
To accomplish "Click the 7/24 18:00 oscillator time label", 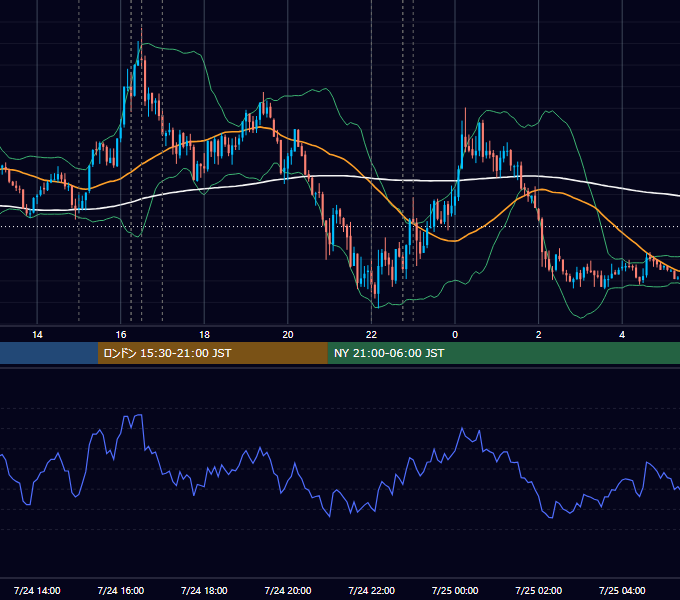I will [x=204, y=590].
